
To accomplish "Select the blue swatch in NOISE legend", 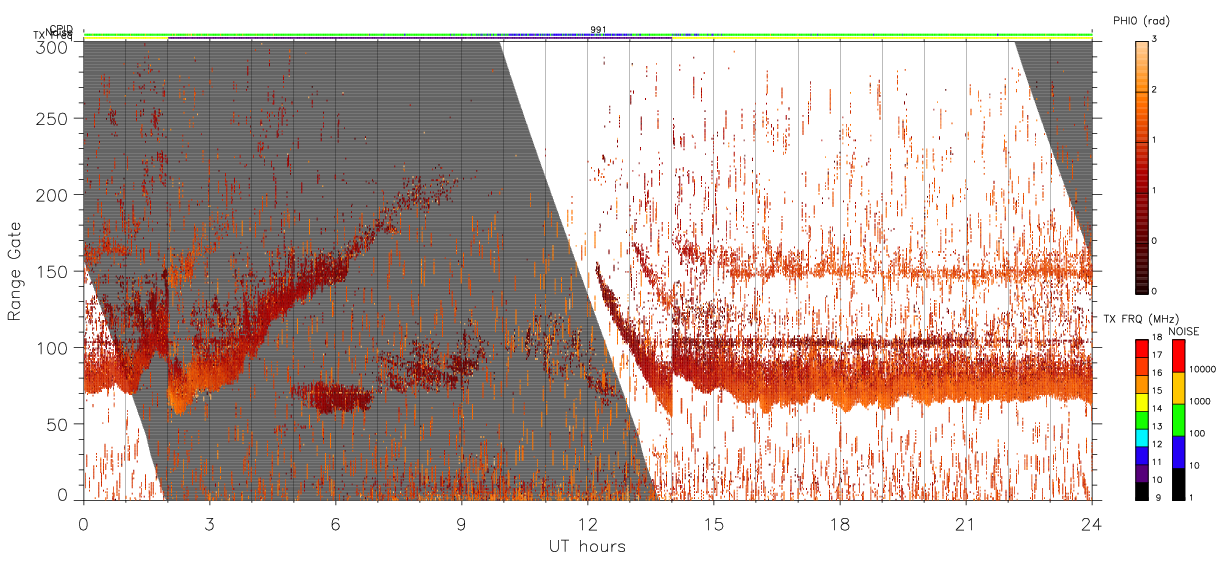I will pos(1179,452).
